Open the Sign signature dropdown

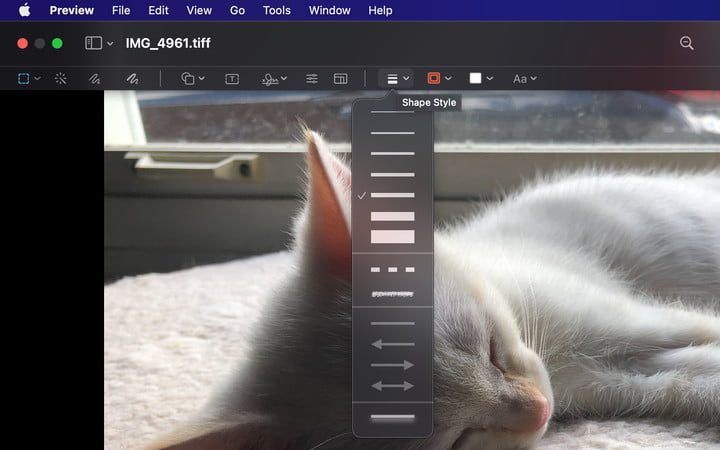click(274, 78)
